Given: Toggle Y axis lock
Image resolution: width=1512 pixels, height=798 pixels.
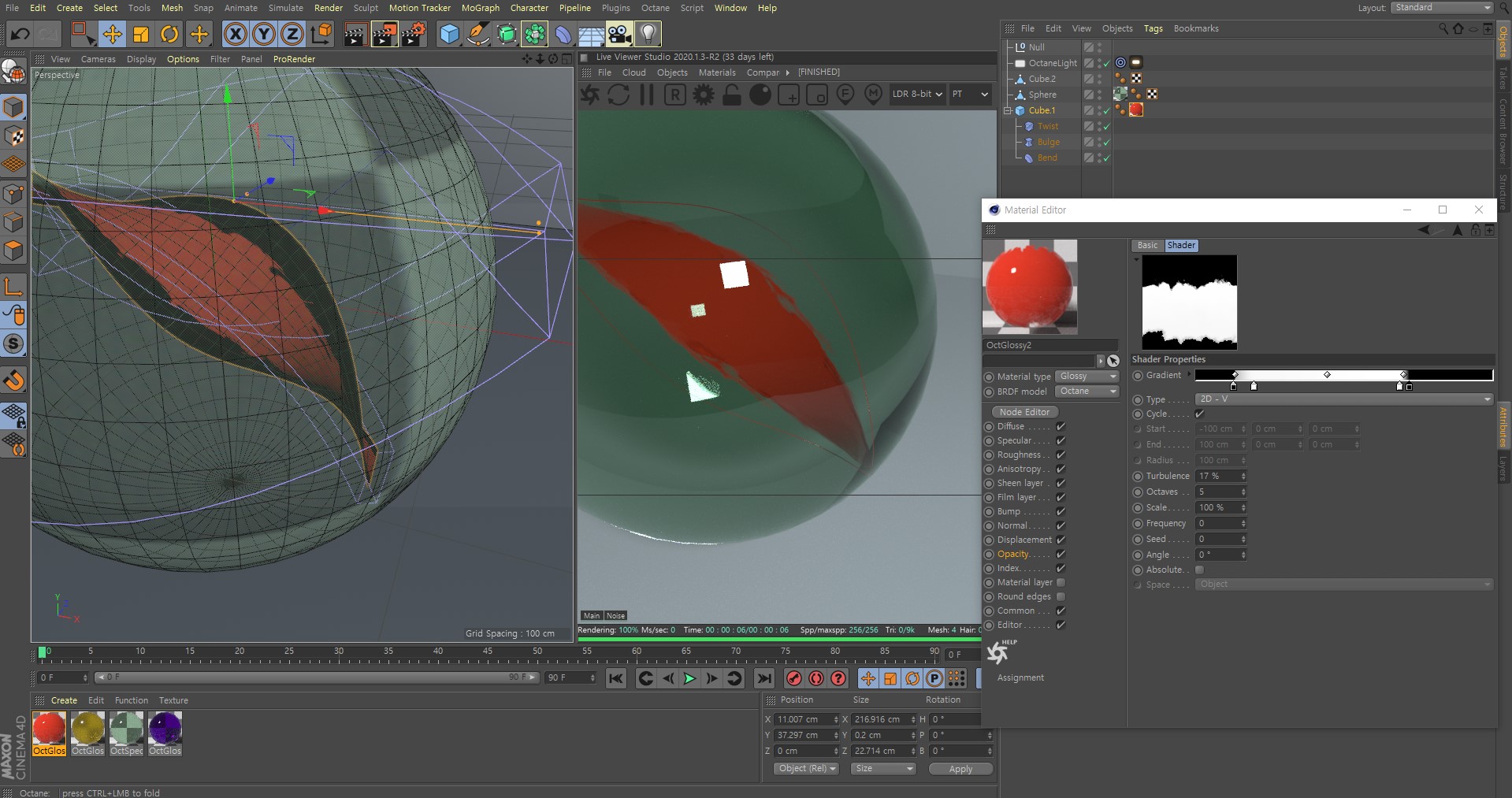Looking at the screenshot, I should (264, 34).
